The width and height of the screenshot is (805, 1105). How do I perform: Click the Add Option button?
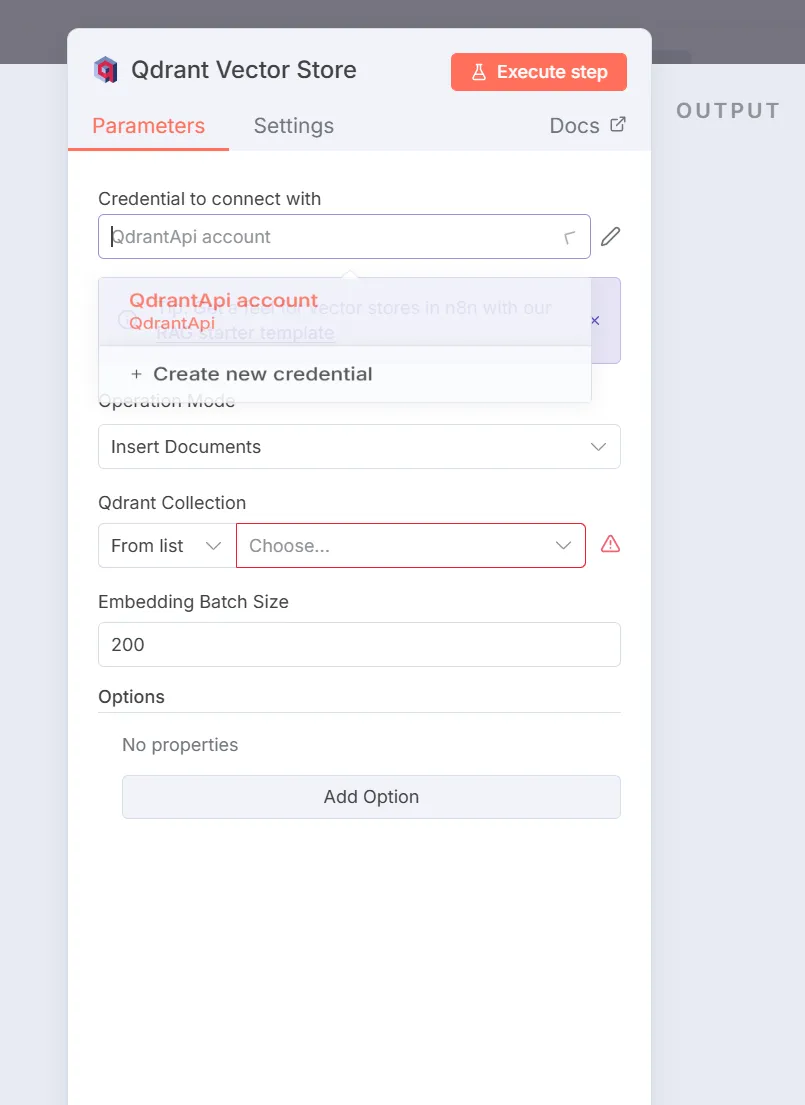371,797
